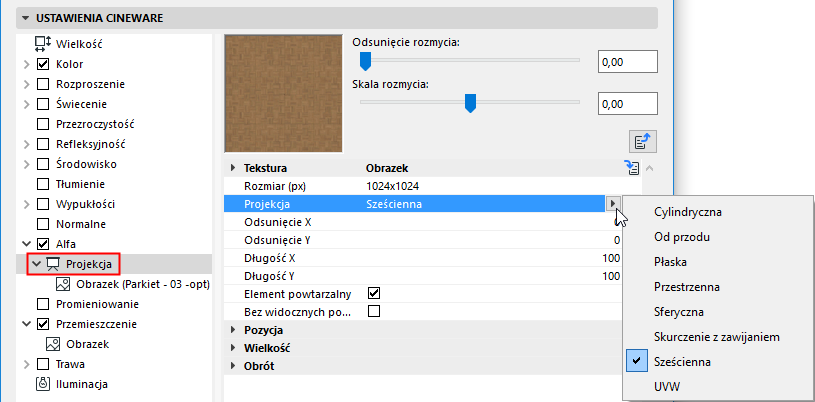Select the Długość Y row
The width and height of the screenshot is (815, 402).
(424, 276)
